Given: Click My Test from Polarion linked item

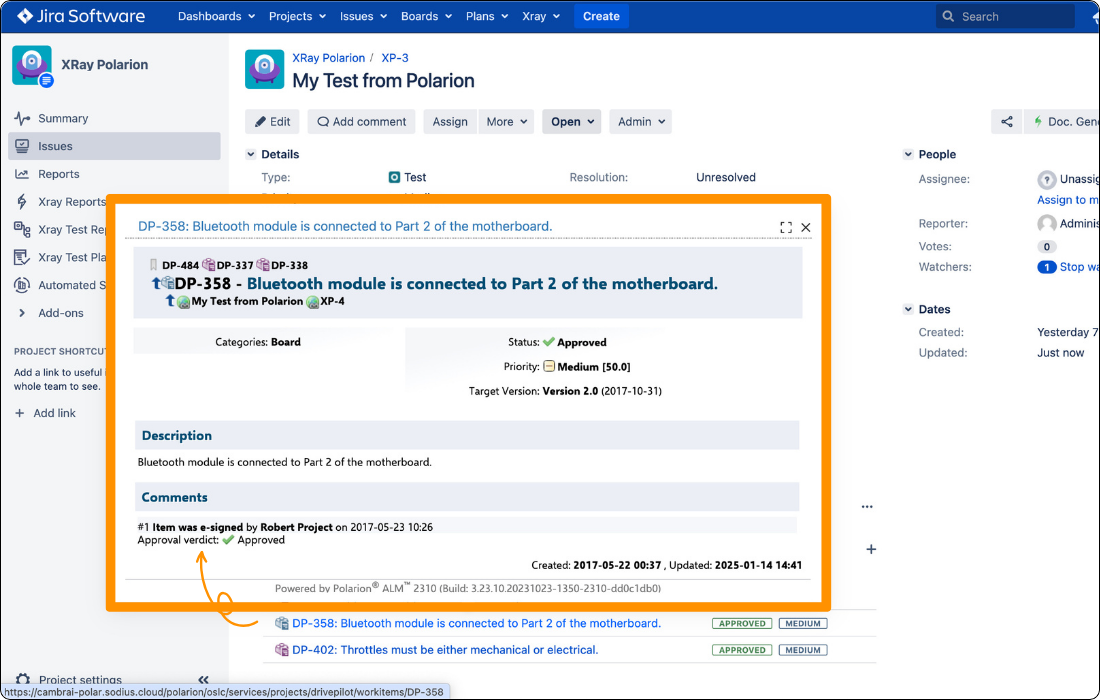Looking at the screenshot, I should [247, 302].
